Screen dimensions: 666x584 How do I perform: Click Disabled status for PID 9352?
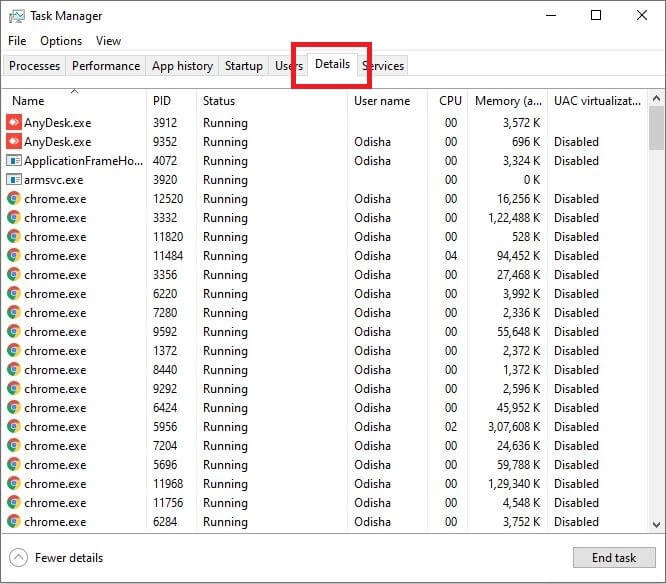tap(576, 141)
